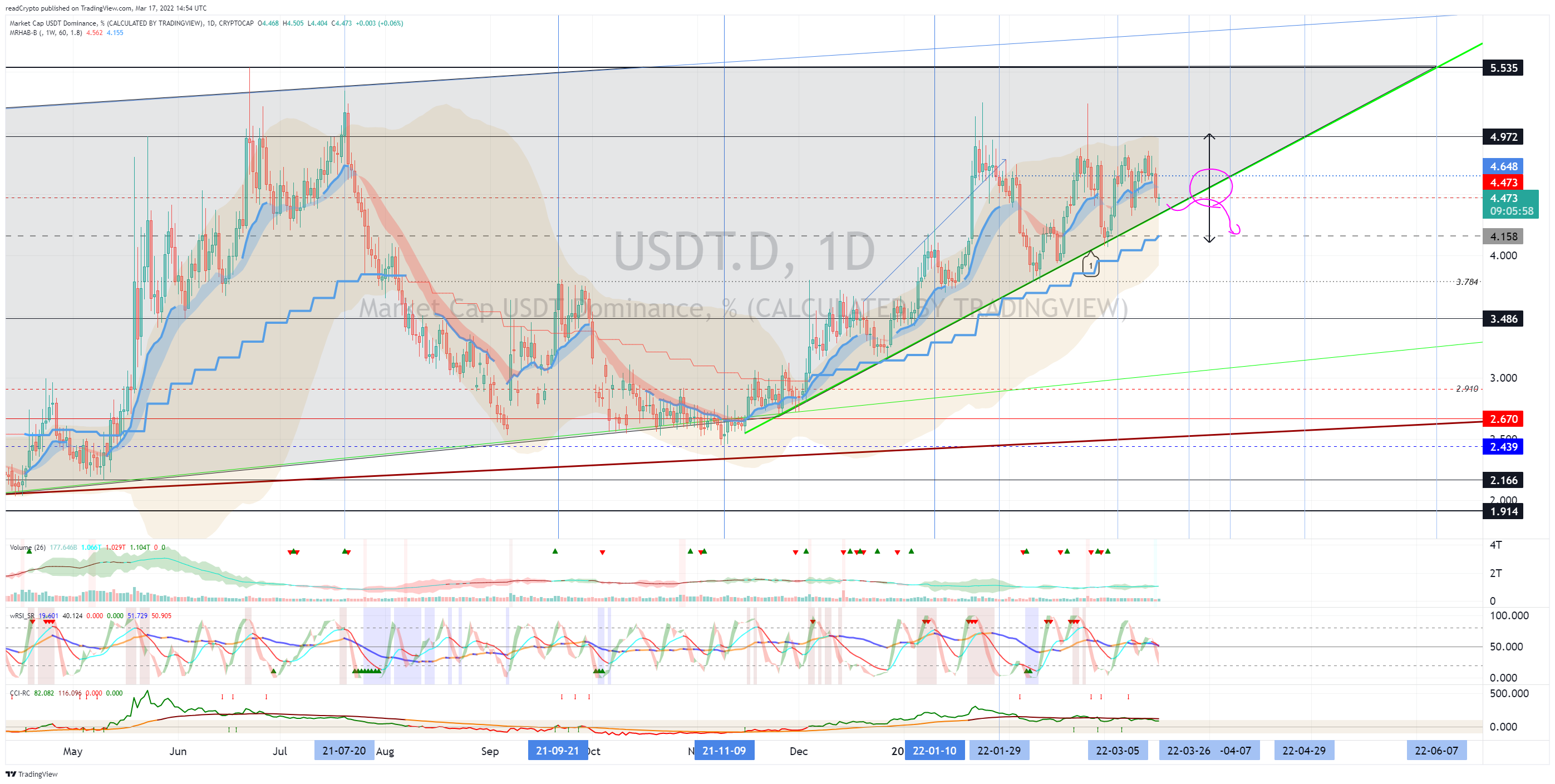Click the May label on time axis
The image size is (1555, 784).
[72, 751]
